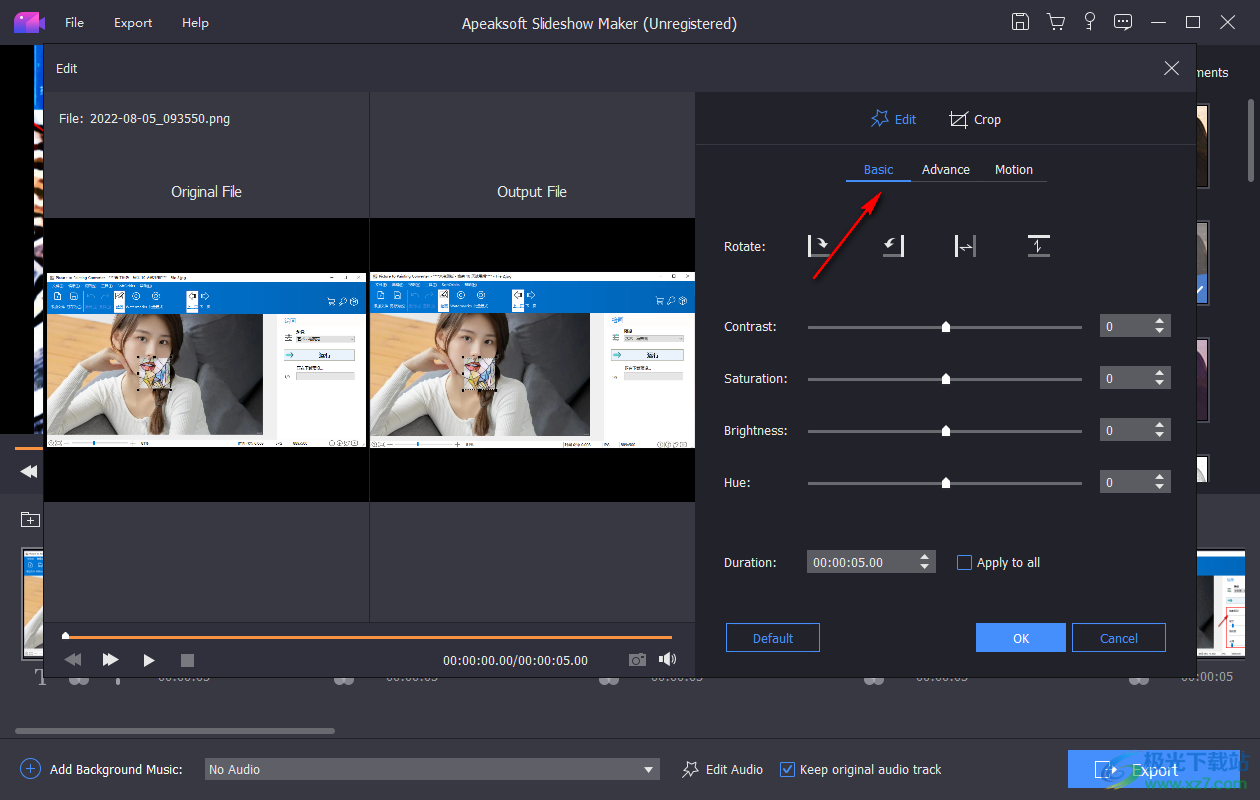Take a snapshot with camera icon
The image size is (1260, 800).
tap(637, 660)
